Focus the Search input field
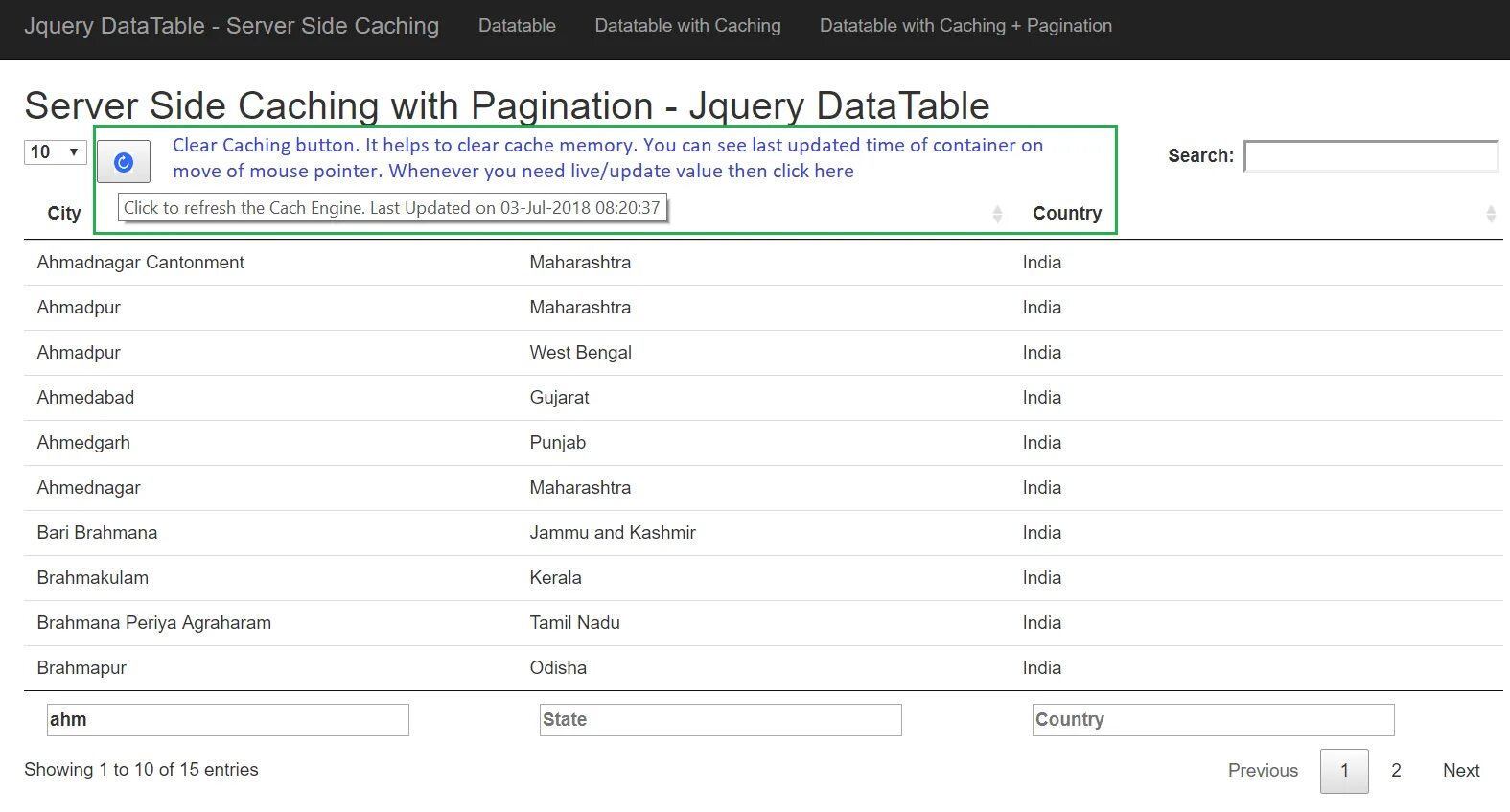The height and width of the screenshot is (812, 1510). point(1371,156)
